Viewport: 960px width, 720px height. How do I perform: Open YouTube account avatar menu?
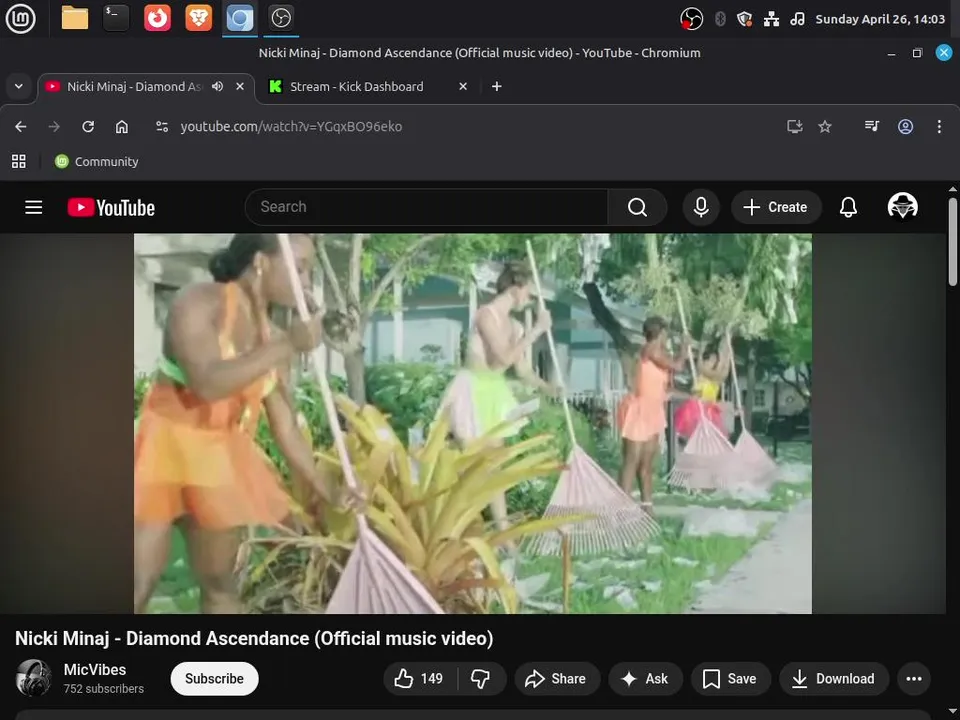pyautogui.click(x=902, y=206)
